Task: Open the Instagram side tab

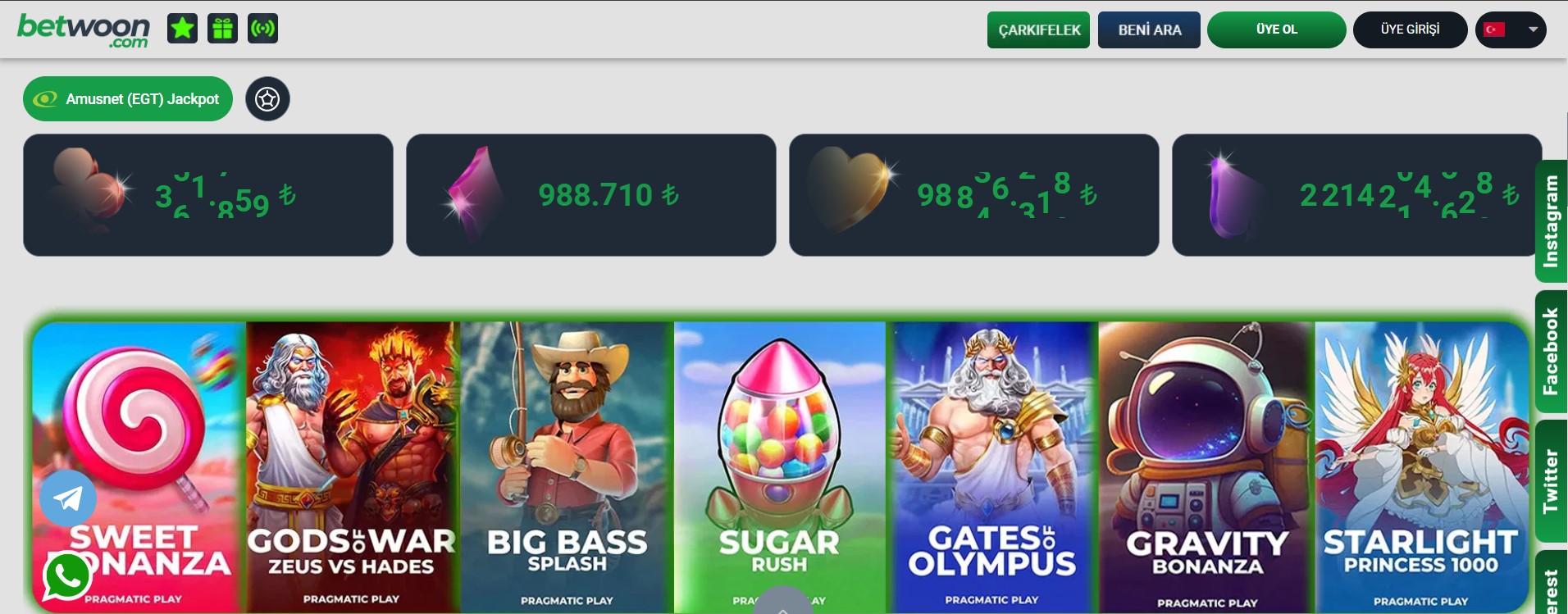Action: 1551,221
